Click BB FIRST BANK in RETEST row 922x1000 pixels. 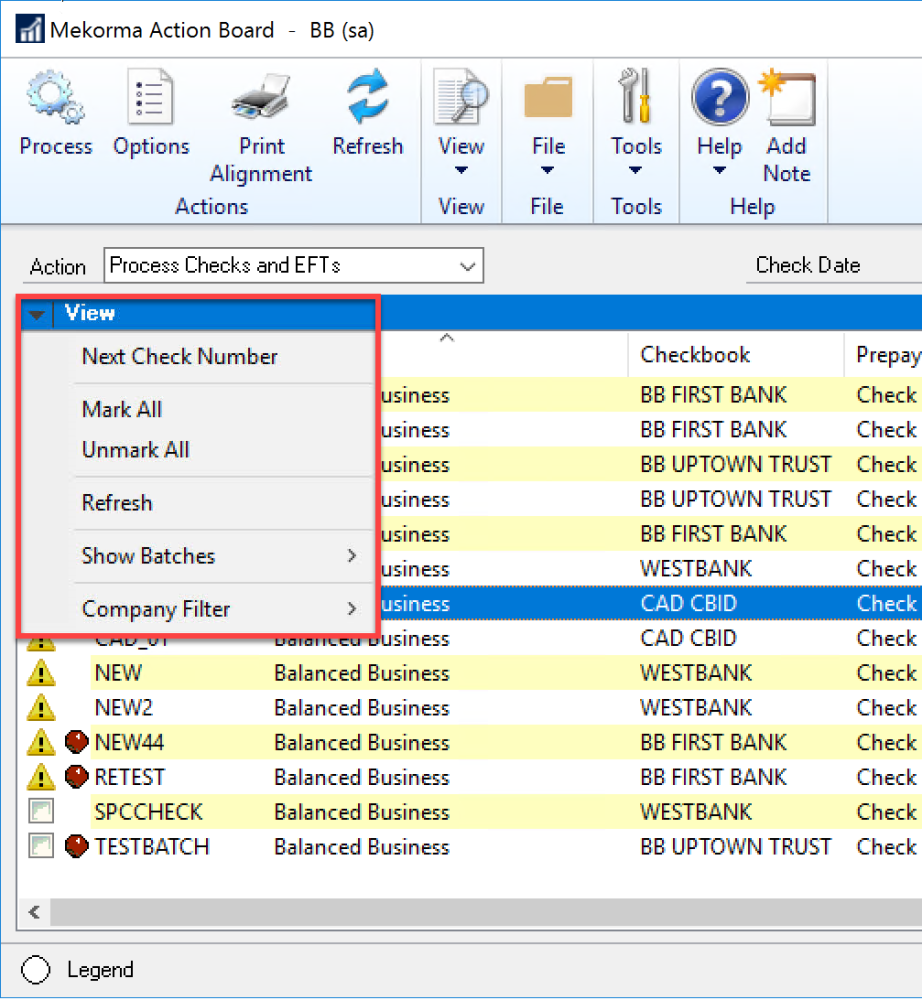click(713, 777)
